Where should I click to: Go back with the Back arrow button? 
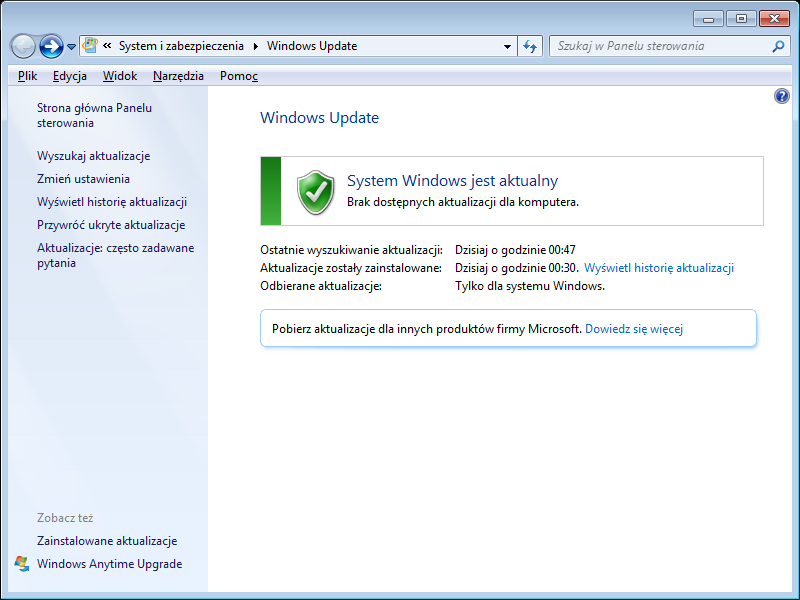23,46
